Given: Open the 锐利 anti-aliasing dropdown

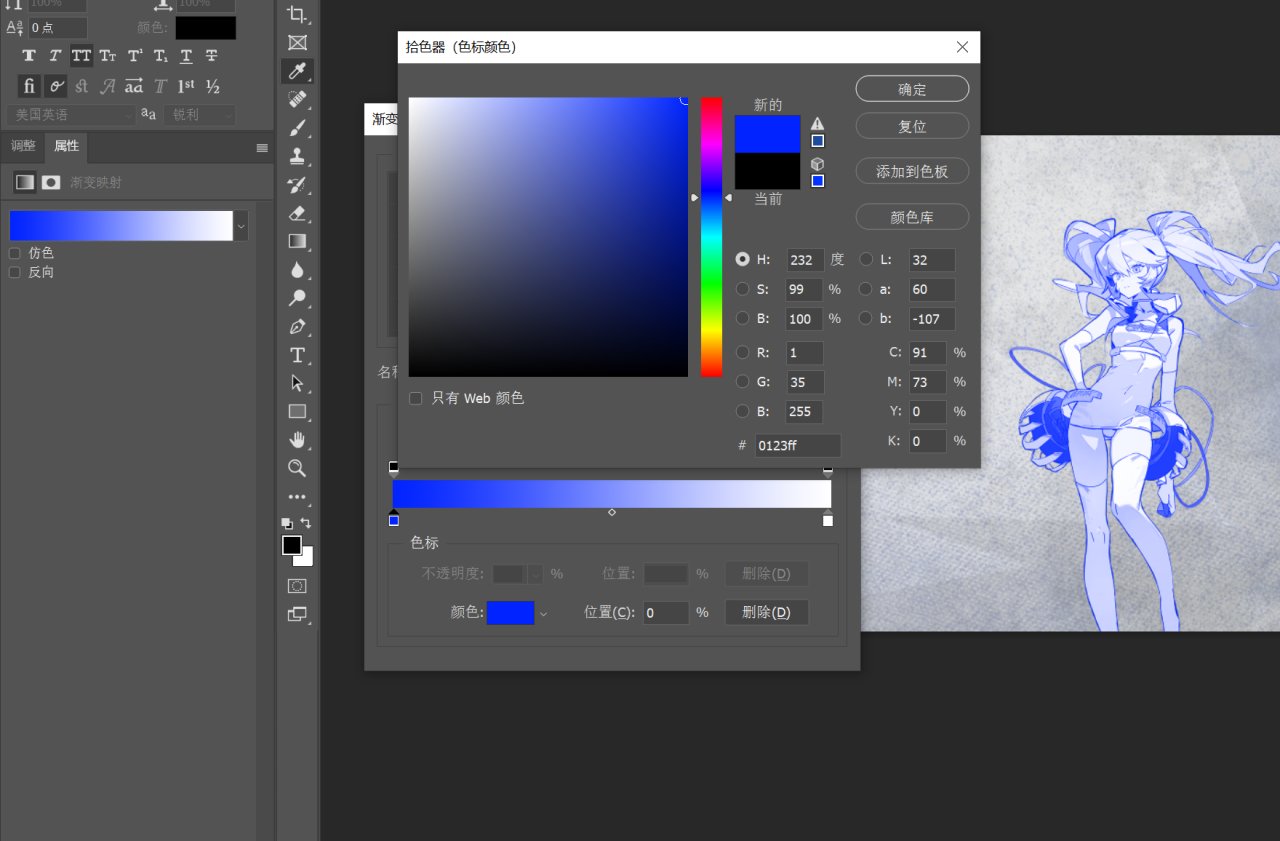Looking at the screenshot, I should point(200,115).
